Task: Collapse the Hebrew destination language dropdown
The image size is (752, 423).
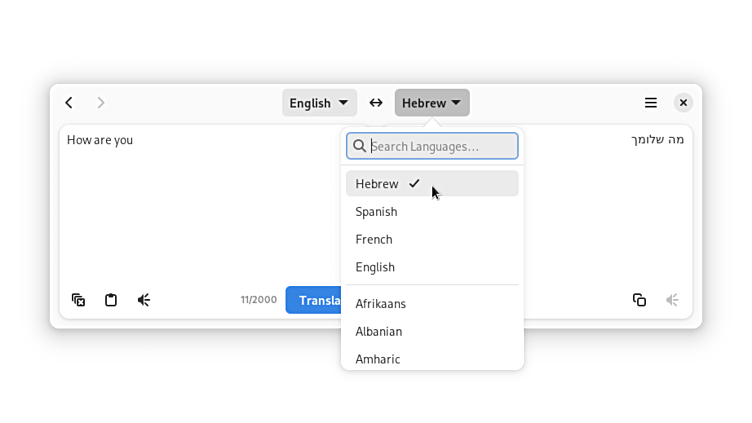Action: coord(432,103)
